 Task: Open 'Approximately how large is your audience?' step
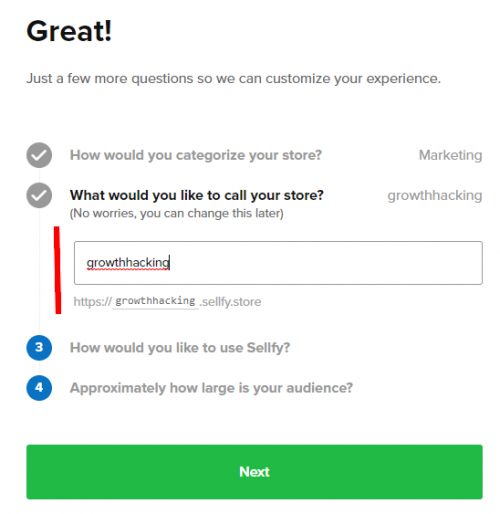click(211, 388)
